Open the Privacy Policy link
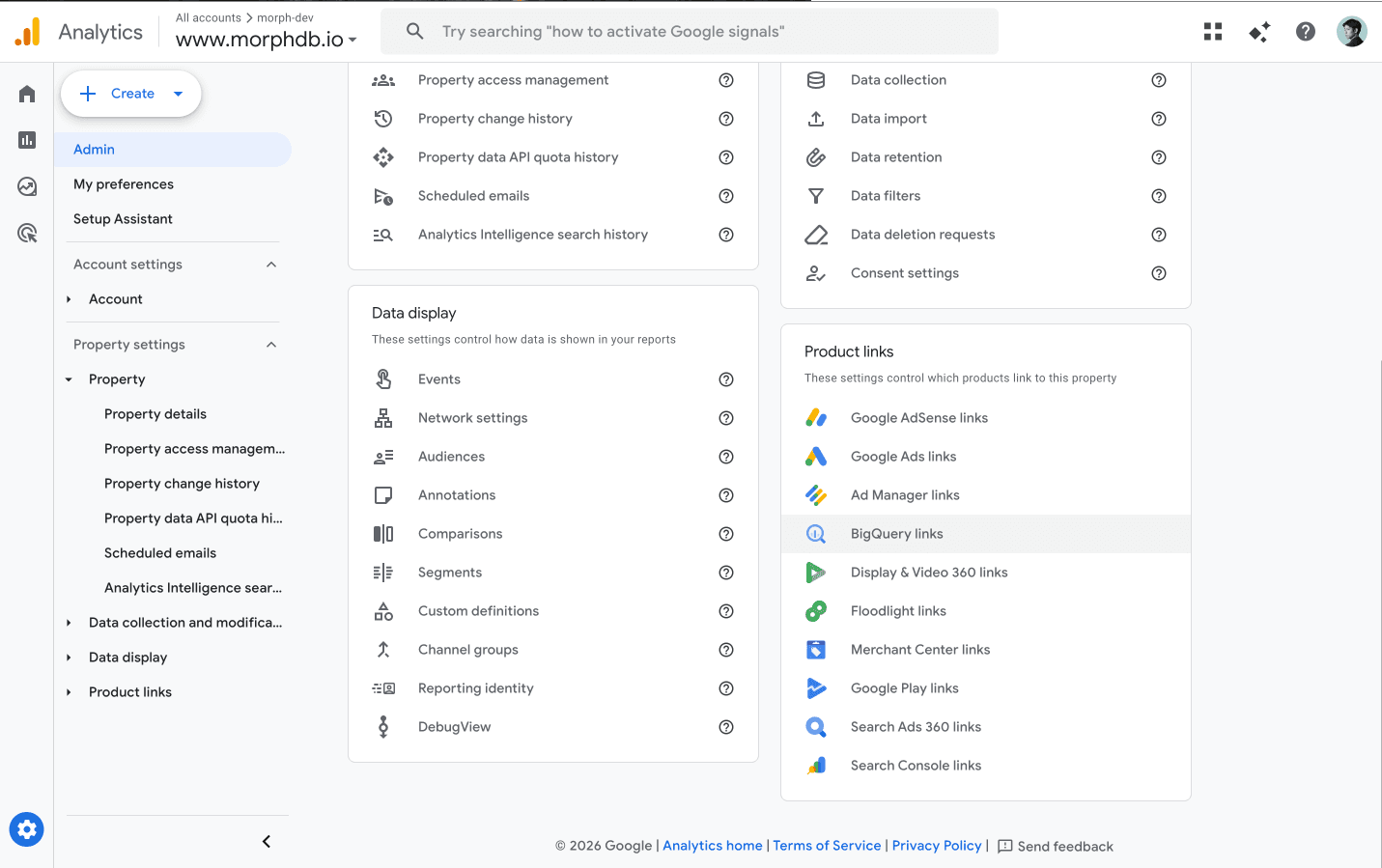 pyautogui.click(x=937, y=846)
